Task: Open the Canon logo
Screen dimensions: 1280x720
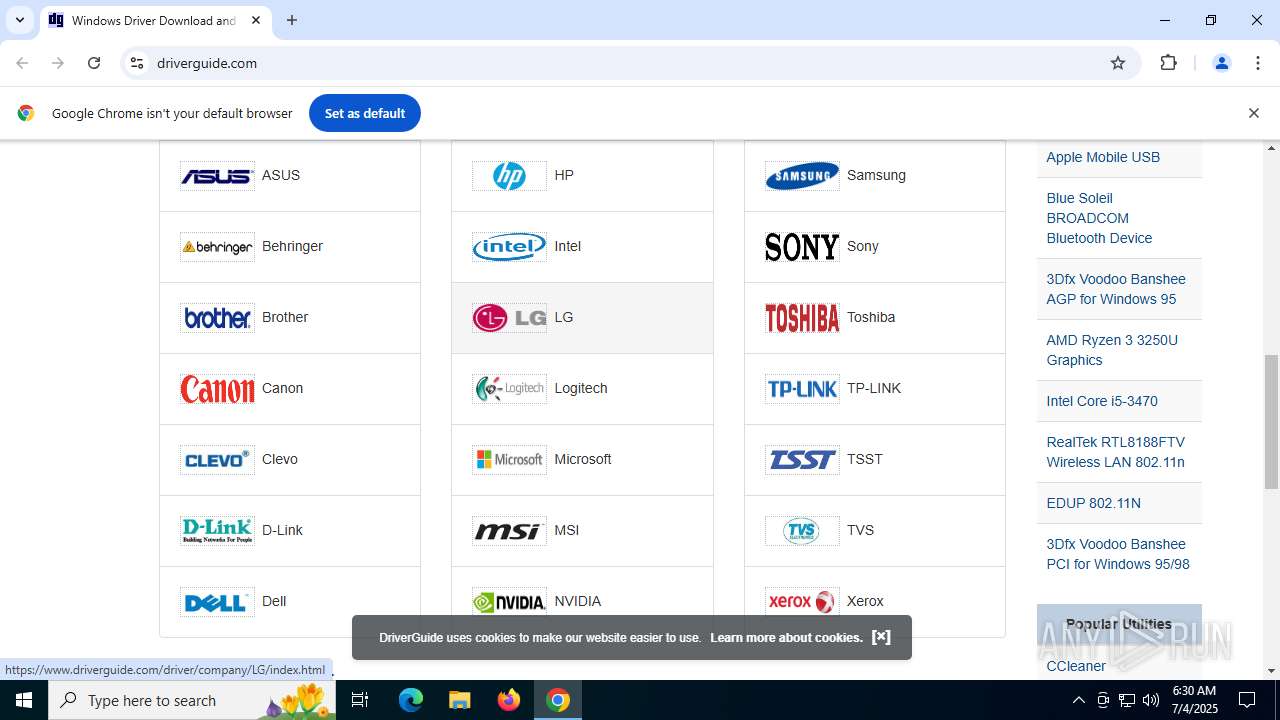Action: [x=217, y=389]
